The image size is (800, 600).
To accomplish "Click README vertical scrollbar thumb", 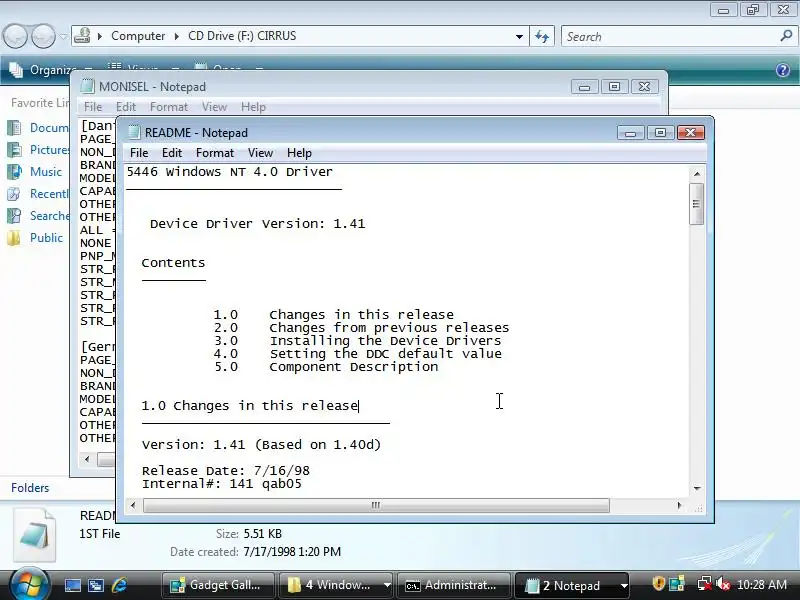I will [696, 204].
